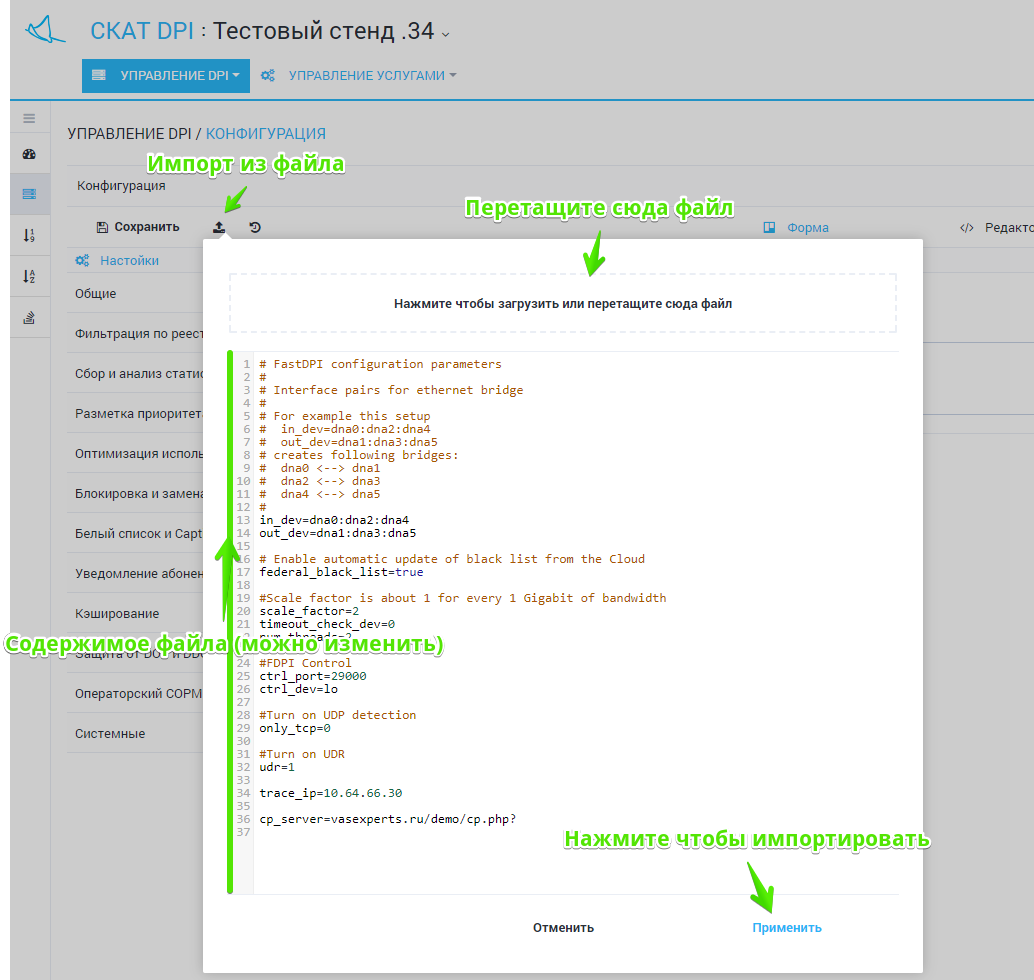Click Отменить to cancel the import
Viewport: 1034px width, 980px height.
point(563,928)
